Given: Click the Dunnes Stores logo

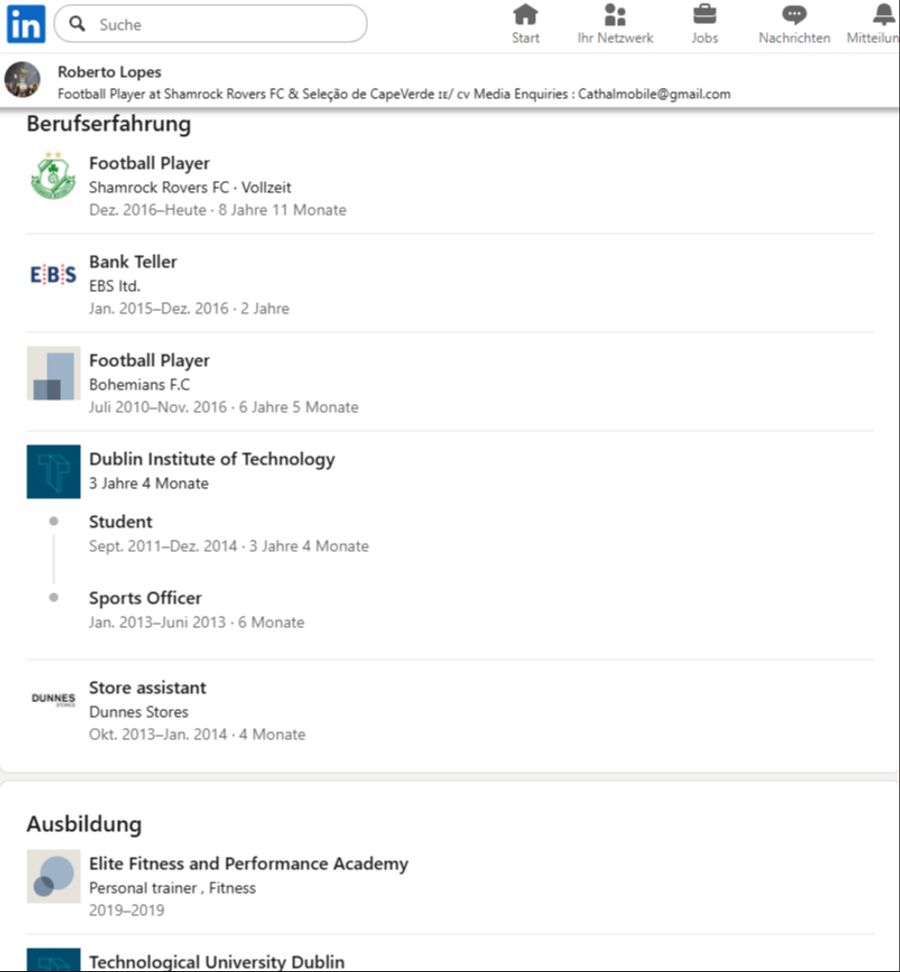Looking at the screenshot, I should coord(53,699).
